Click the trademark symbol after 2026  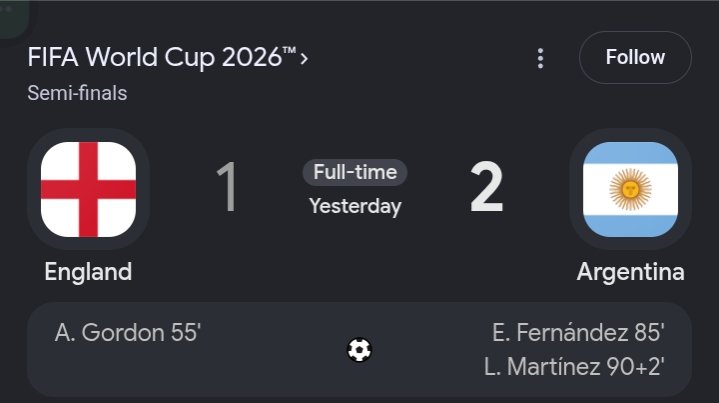tap(289, 50)
